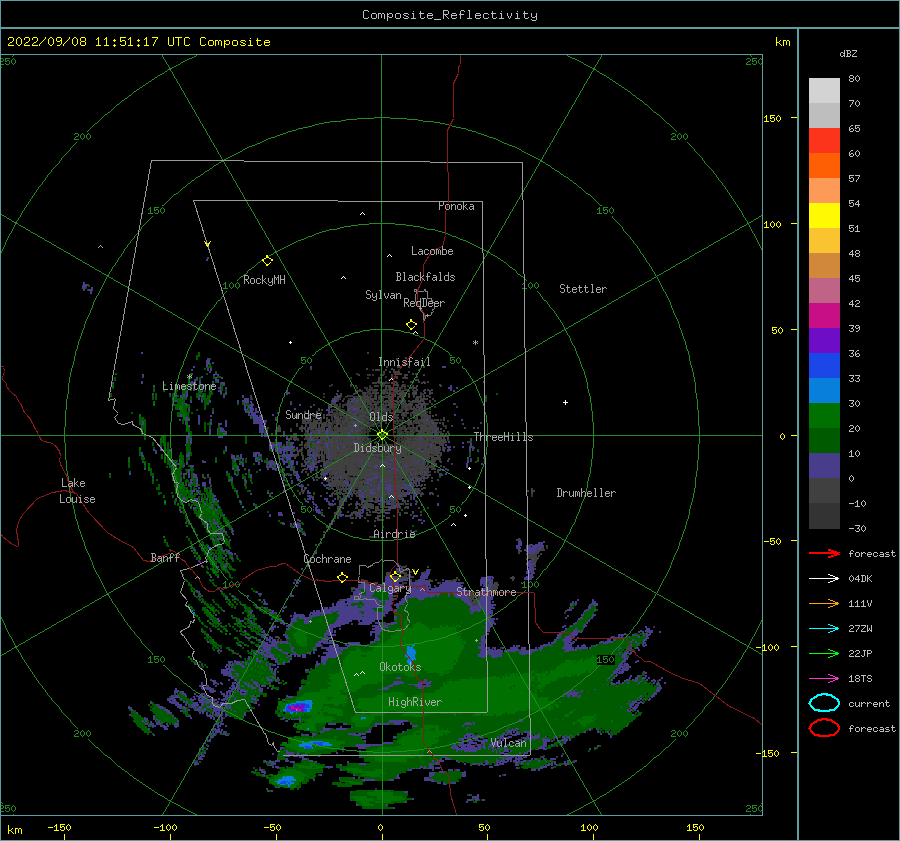Click the Olds city label
Screen dimensions: 900x841
[381, 417]
